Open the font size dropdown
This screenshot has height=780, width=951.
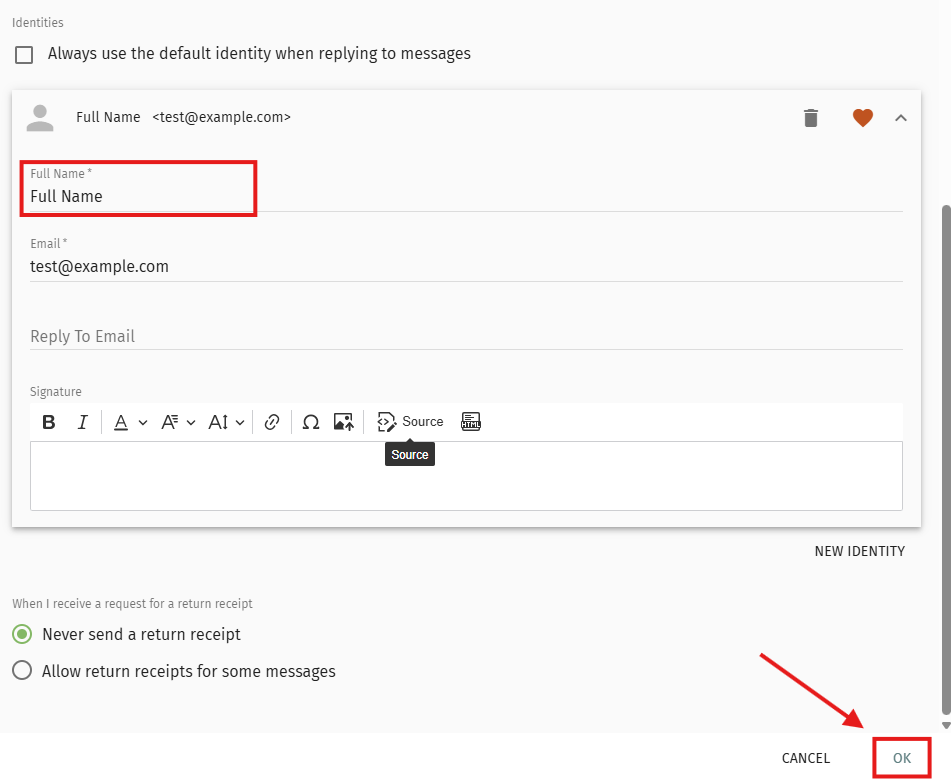[x=226, y=422]
